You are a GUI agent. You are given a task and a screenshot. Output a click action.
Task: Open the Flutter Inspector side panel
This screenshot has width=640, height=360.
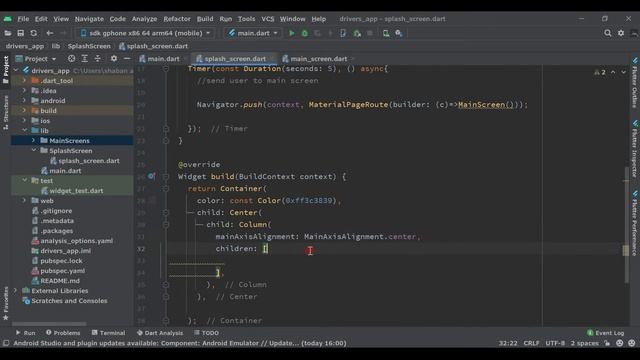pos(635,149)
